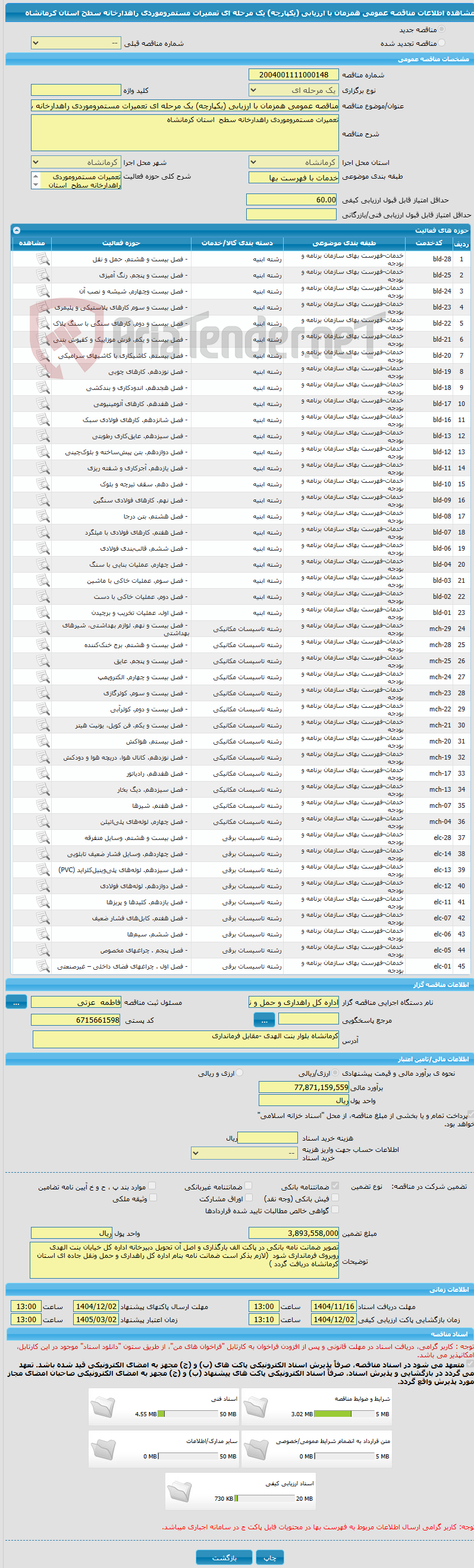474x1568 pixels.
Task: Click the مشاهده column header
Action: 32,243
